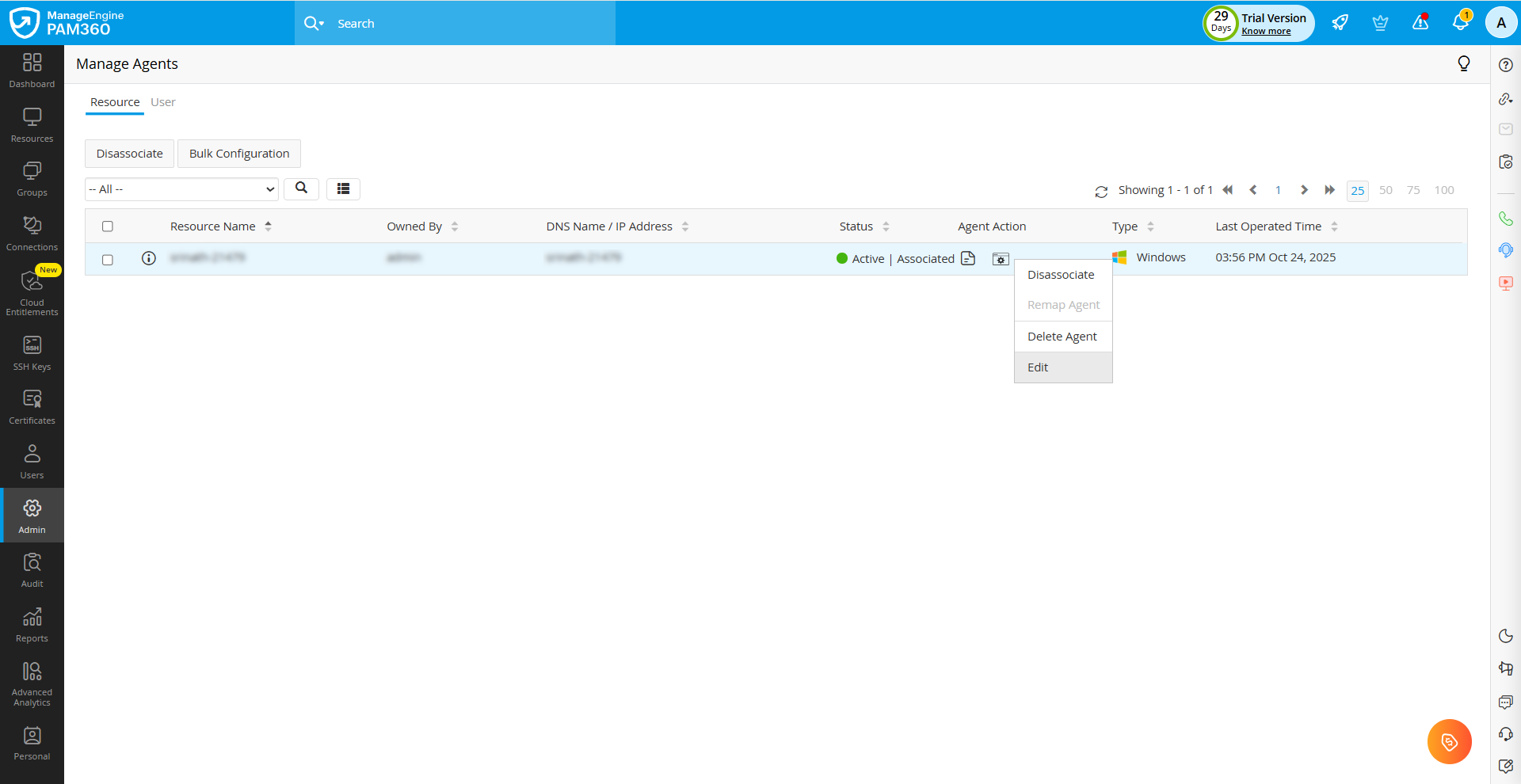Viewport: 1521px width, 784px height.
Task: Open the Dashboard sidebar icon
Action: tap(32, 70)
